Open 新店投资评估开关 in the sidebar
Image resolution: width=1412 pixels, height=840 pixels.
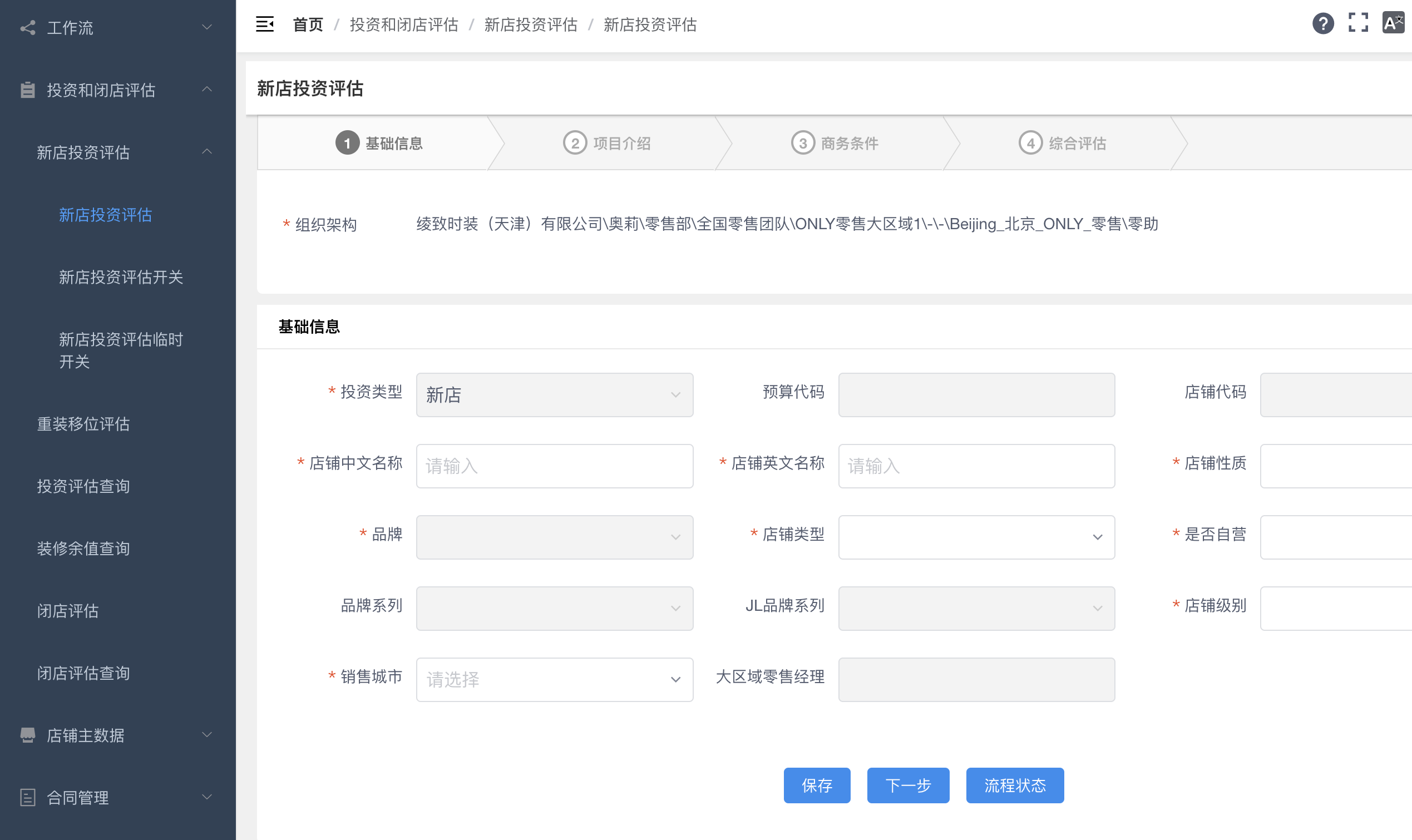[121, 278]
